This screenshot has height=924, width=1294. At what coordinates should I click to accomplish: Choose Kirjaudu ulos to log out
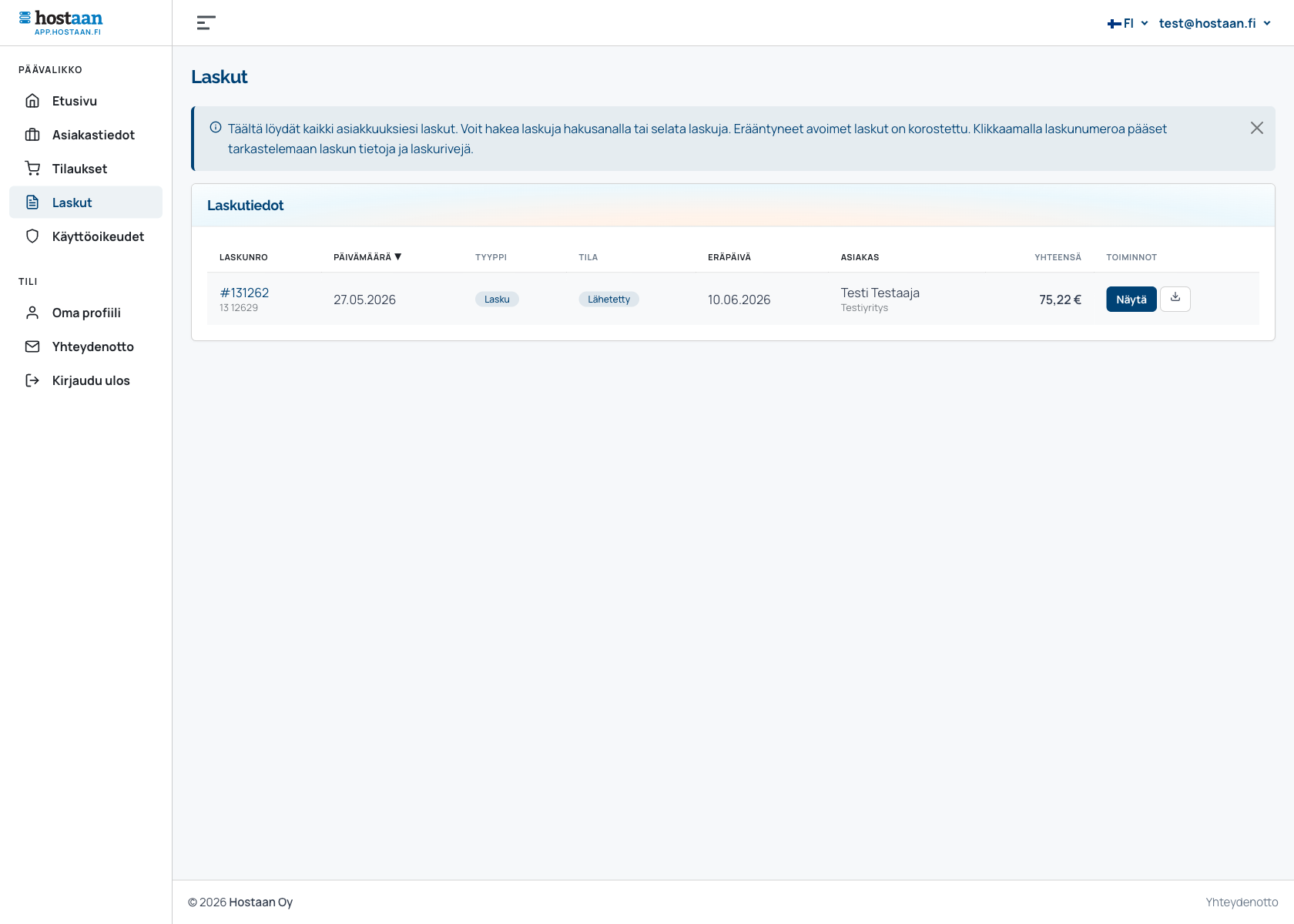(x=86, y=380)
